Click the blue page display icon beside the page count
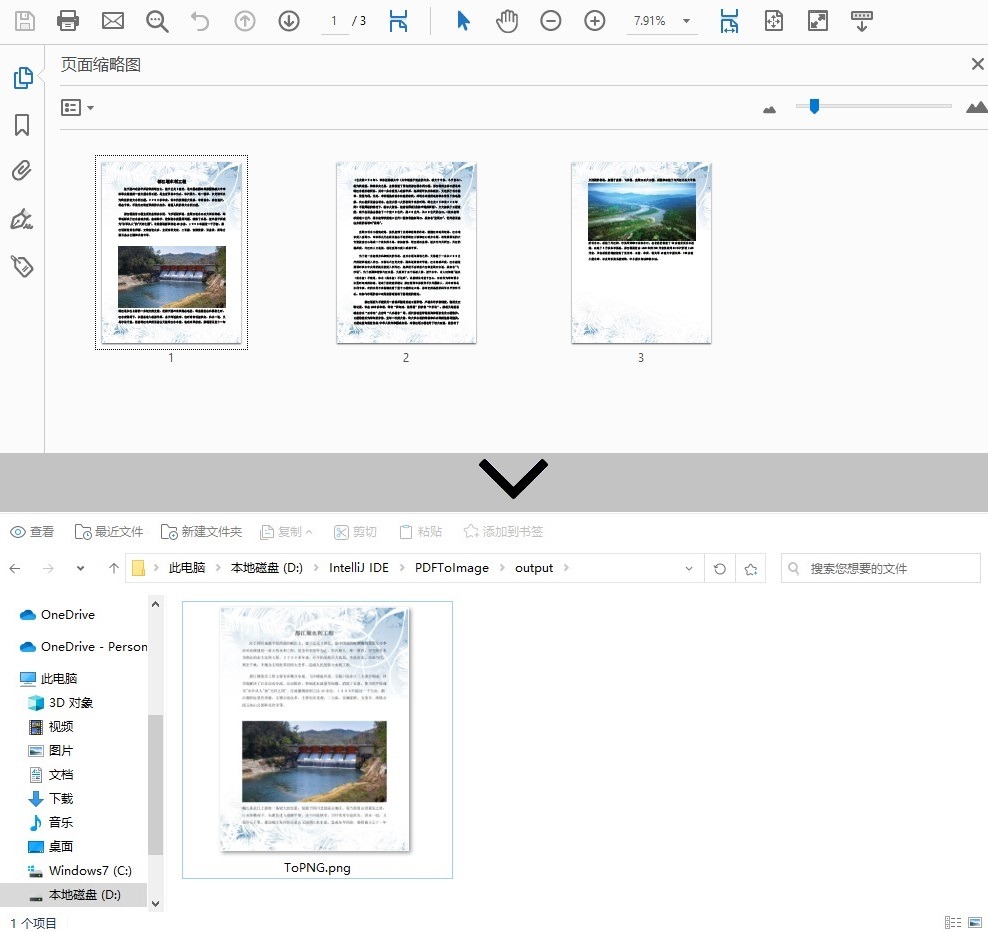Image resolution: width=988 pixels, height=932 pixels. coord(398,21)
